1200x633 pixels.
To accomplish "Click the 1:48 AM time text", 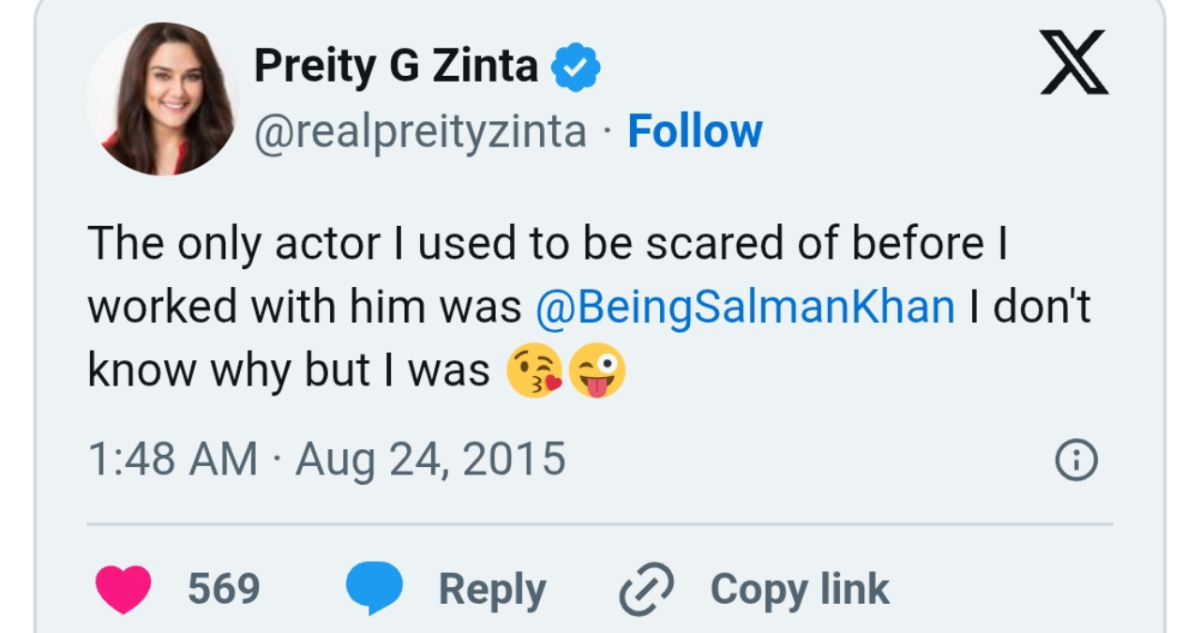I will [171, 460].
